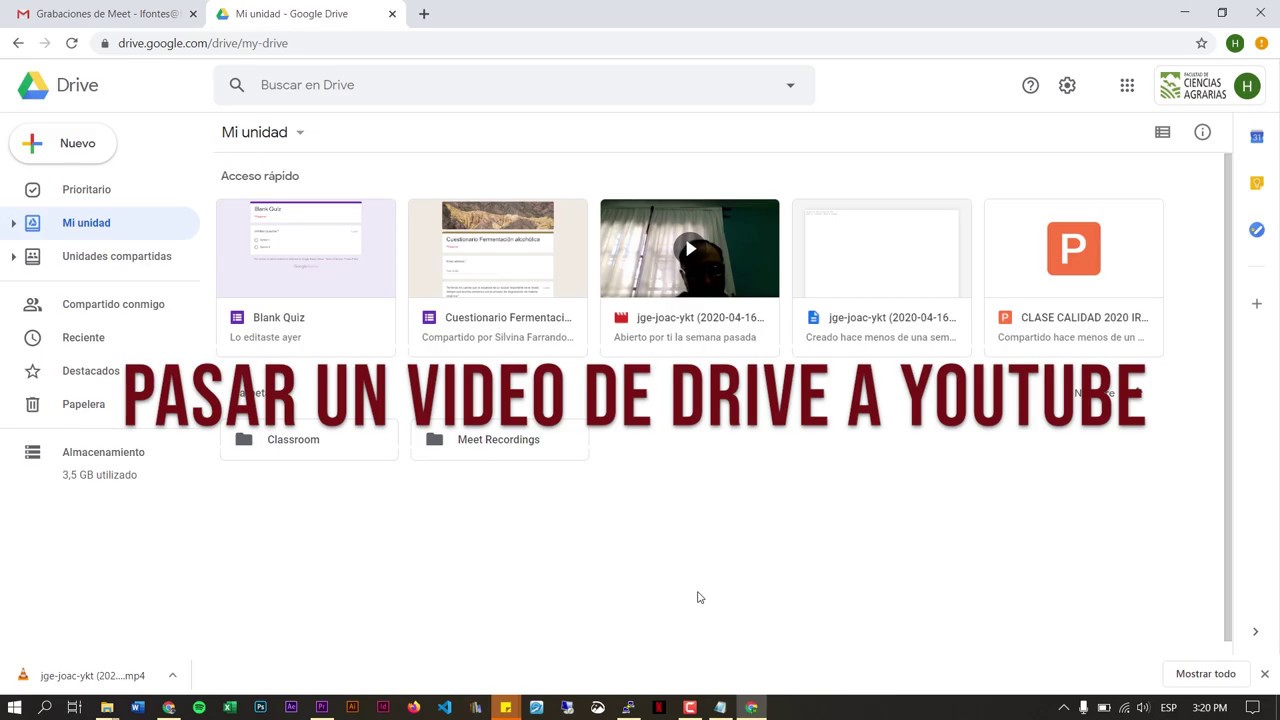Select Mi unidad in the sidebar

click(x=86, y=223)
